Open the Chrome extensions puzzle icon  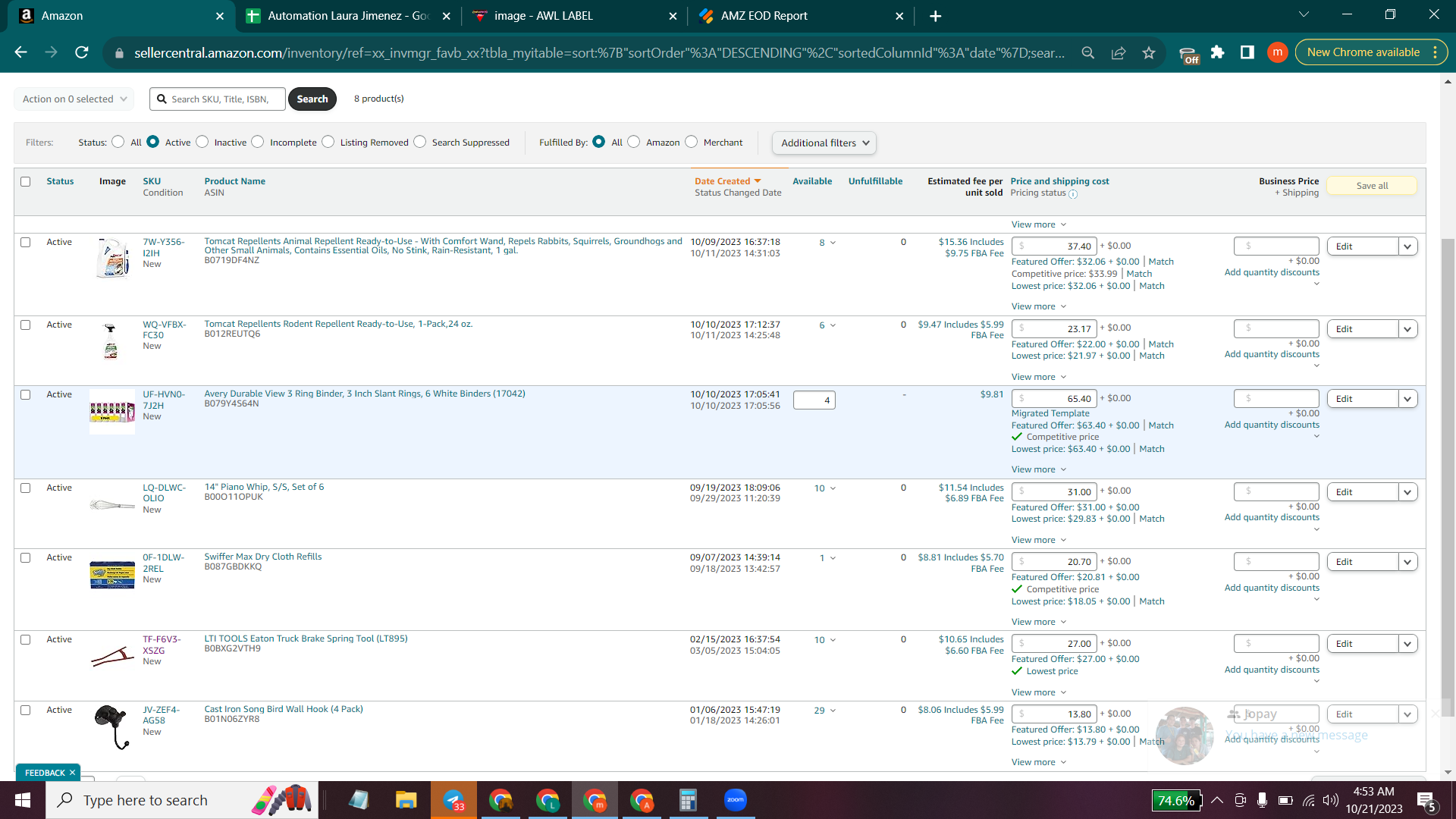(1218, 52)
